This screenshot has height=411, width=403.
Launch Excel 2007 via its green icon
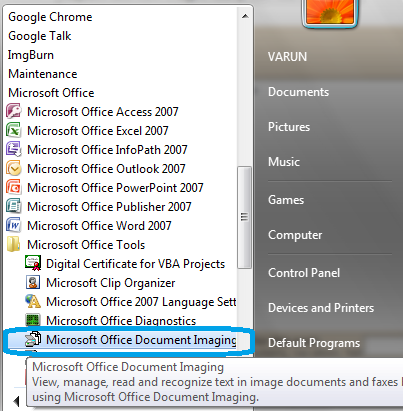[13, 130]
